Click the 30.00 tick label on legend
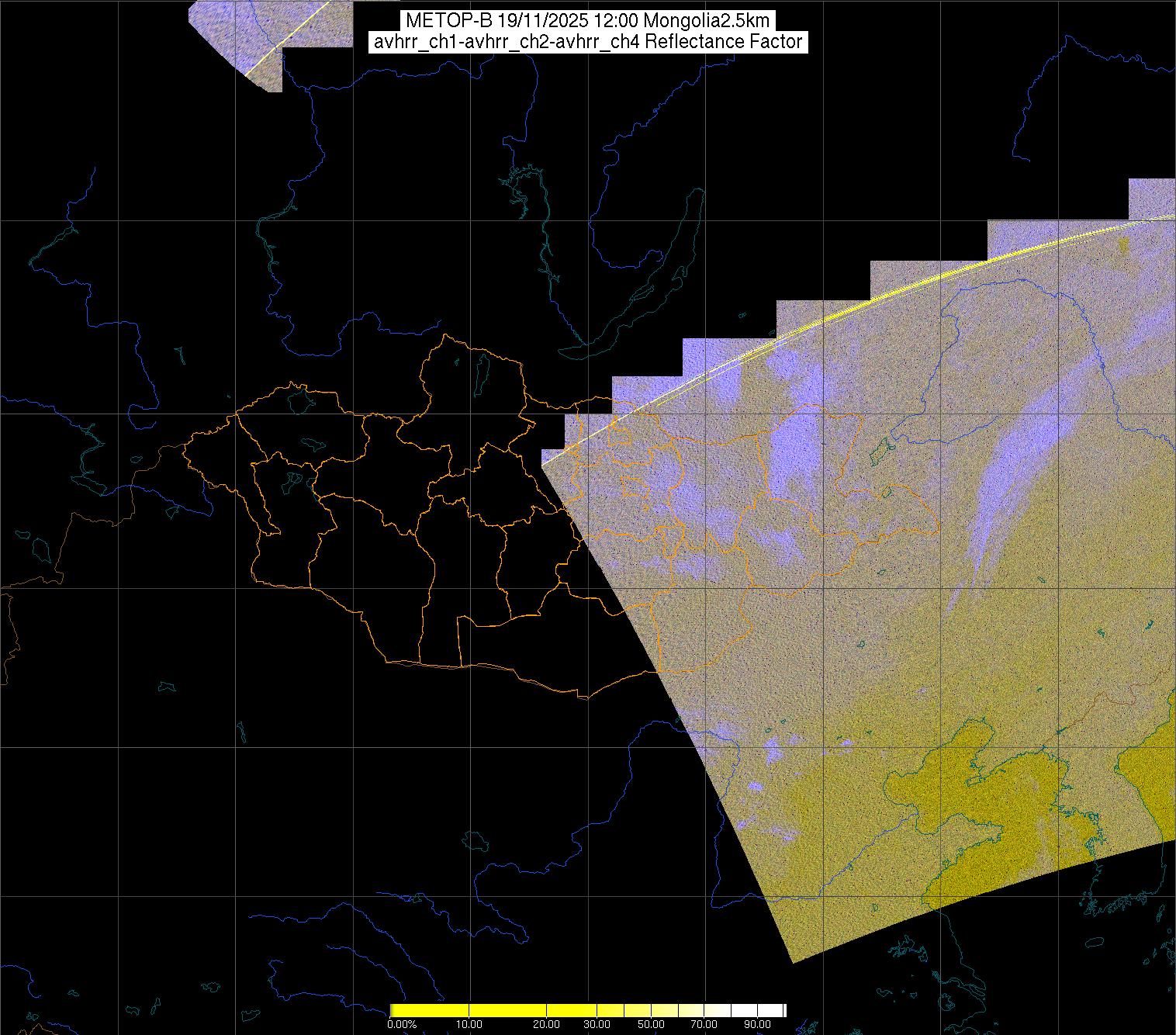The height and width of the screenshot is (1035, 1176). [596, 1024]
